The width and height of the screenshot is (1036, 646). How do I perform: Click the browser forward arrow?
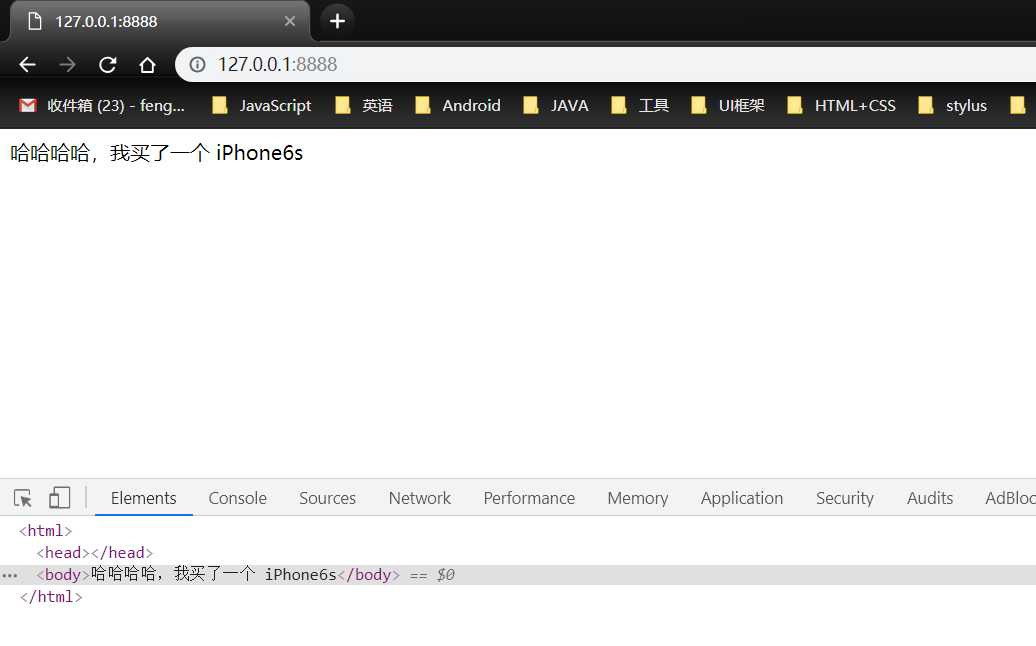click(x=67, y=65)
